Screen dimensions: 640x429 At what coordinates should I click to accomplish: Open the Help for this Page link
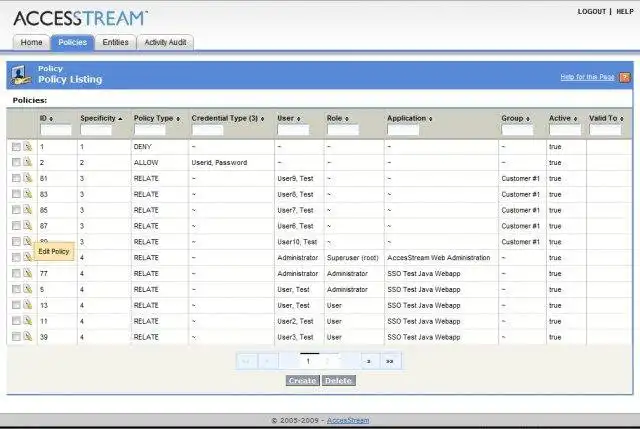587,77
